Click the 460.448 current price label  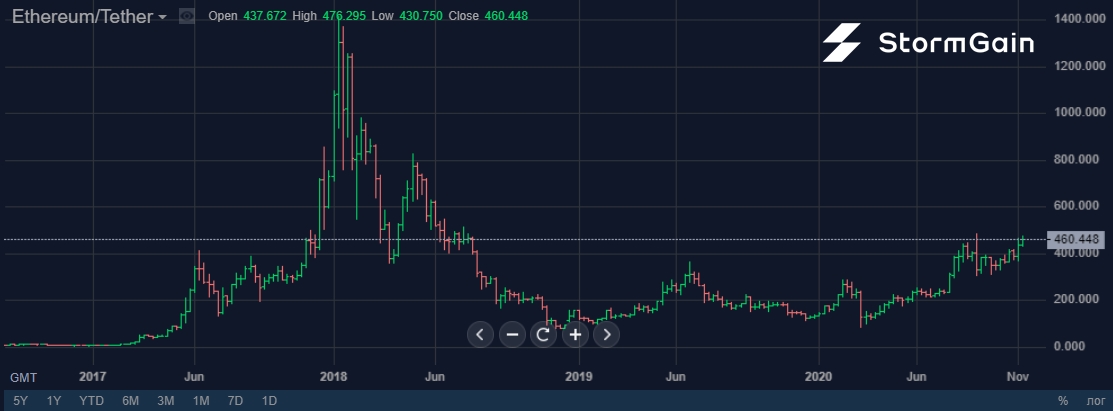(1076, 239)
